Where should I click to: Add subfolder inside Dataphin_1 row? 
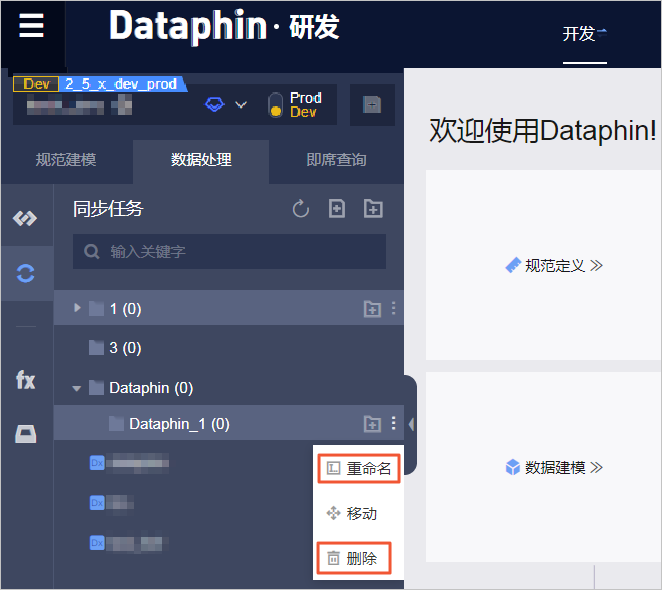(x=372, y=424)
